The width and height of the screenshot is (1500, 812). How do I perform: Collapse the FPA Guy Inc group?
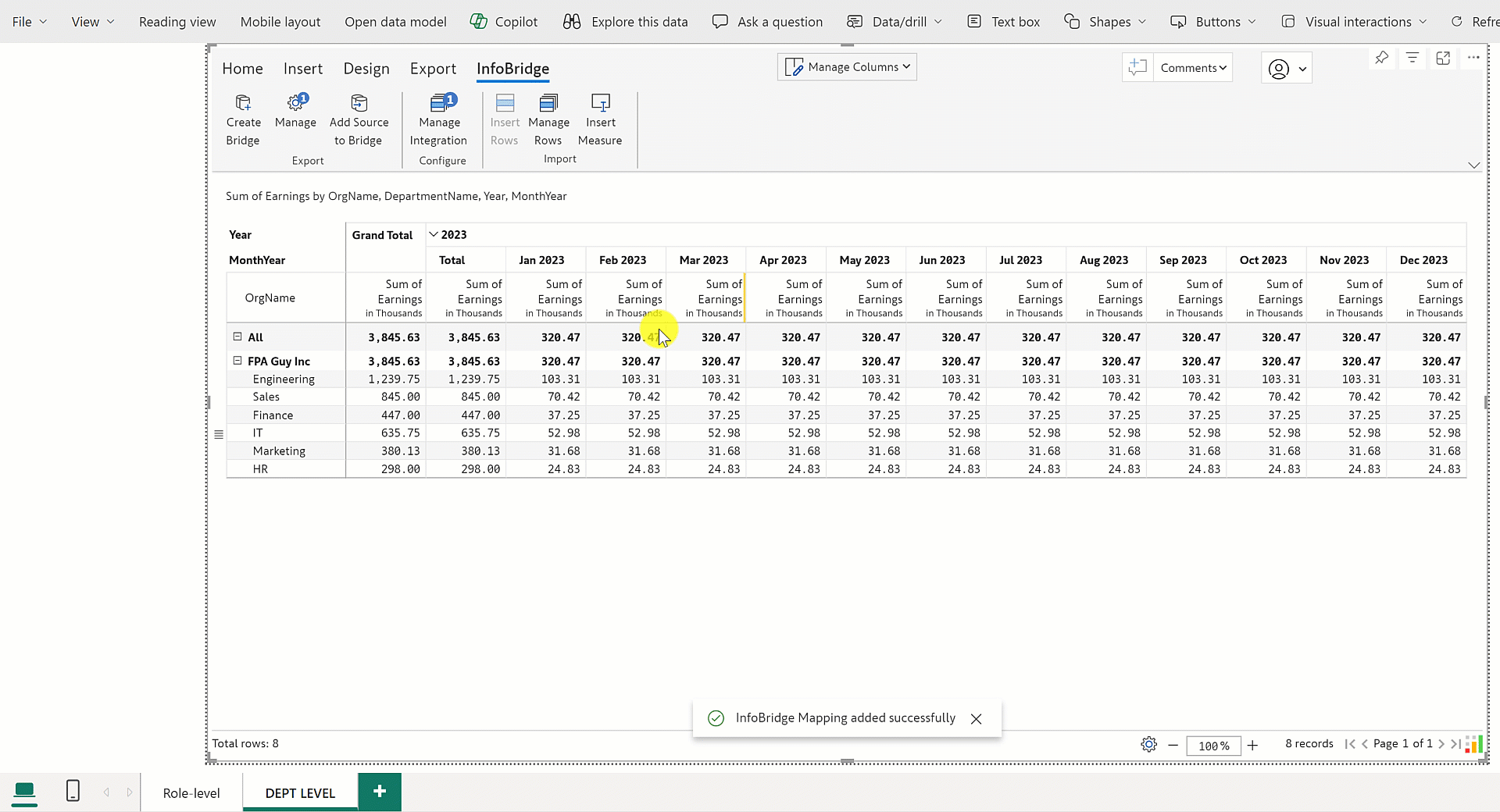click(x=237, y=361)
